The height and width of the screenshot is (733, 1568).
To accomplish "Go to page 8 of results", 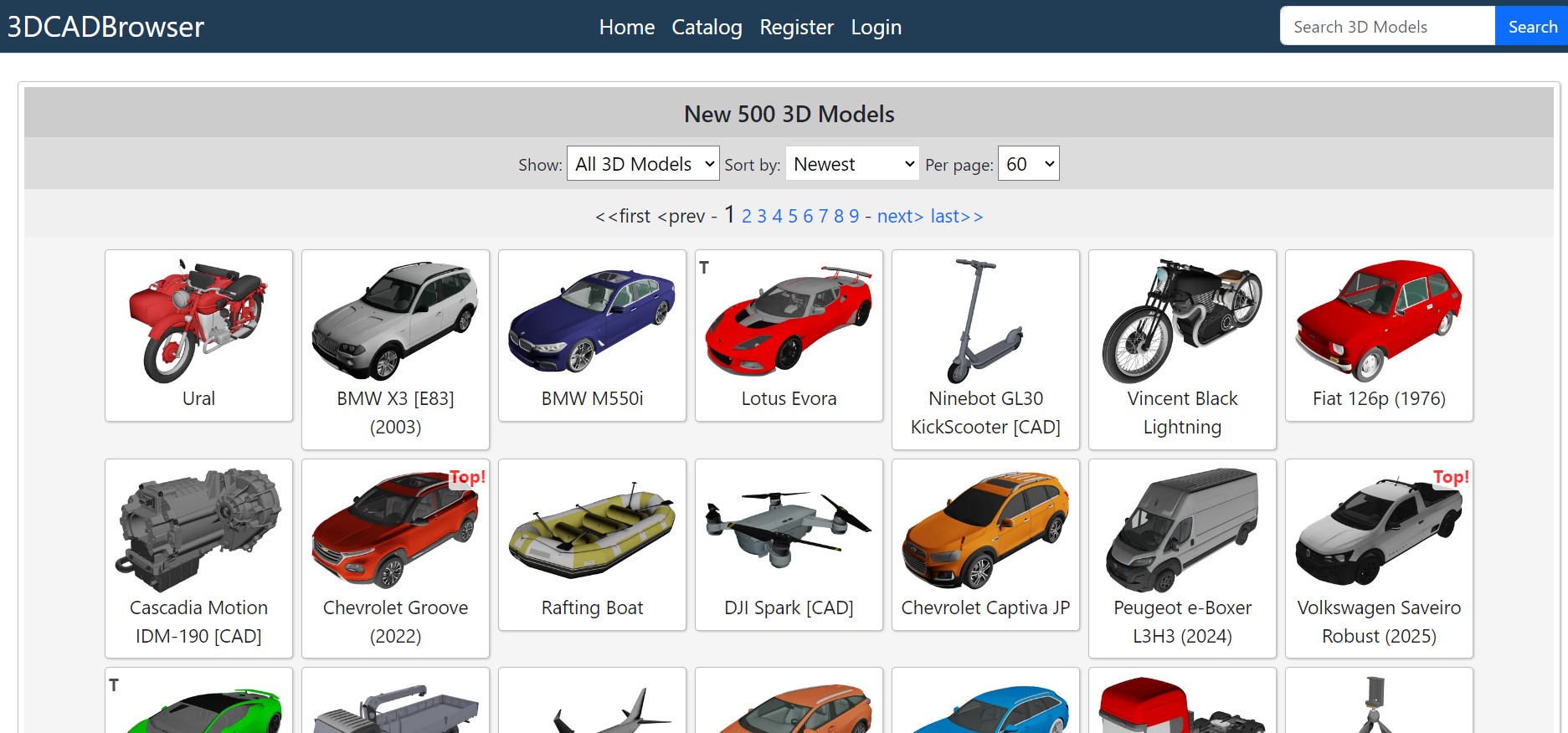I will (839, 216).
